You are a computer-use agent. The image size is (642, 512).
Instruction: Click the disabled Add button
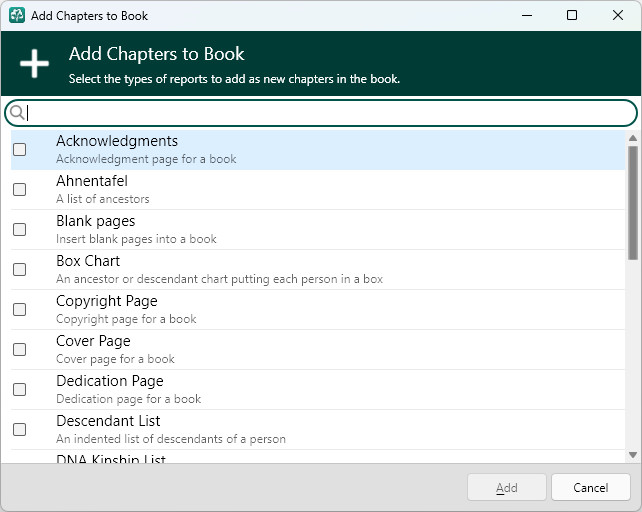click(x=506, y=487)
